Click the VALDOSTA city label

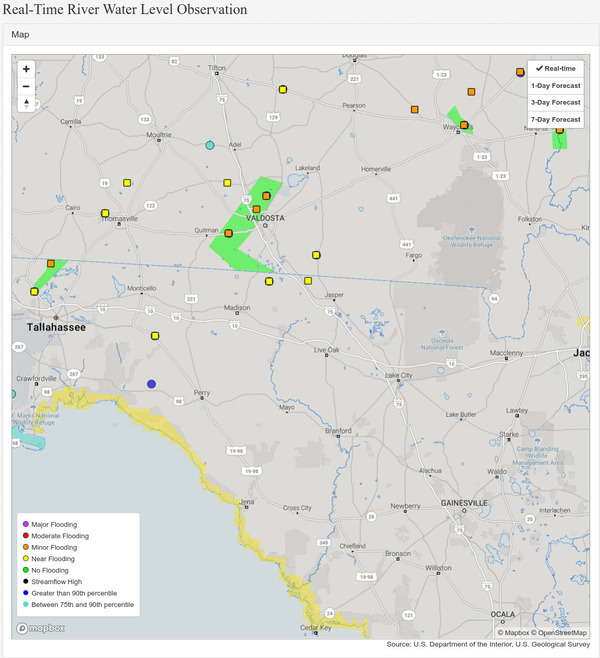(x=265, y=218)
